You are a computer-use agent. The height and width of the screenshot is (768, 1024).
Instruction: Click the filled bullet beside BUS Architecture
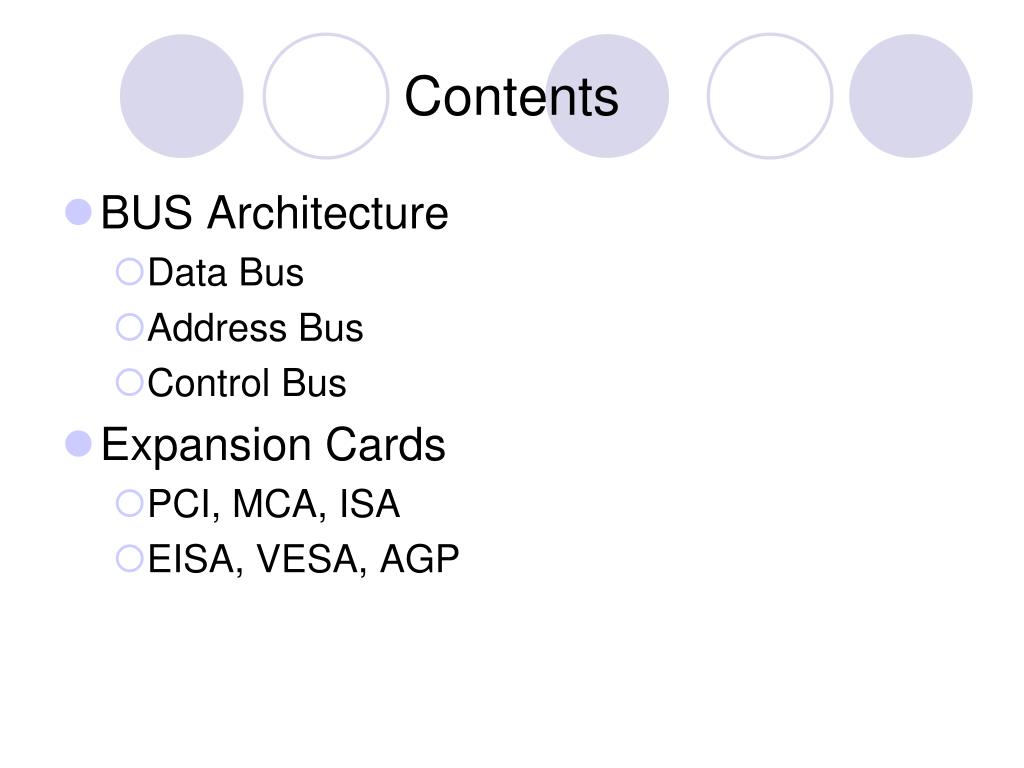[78, 212]
